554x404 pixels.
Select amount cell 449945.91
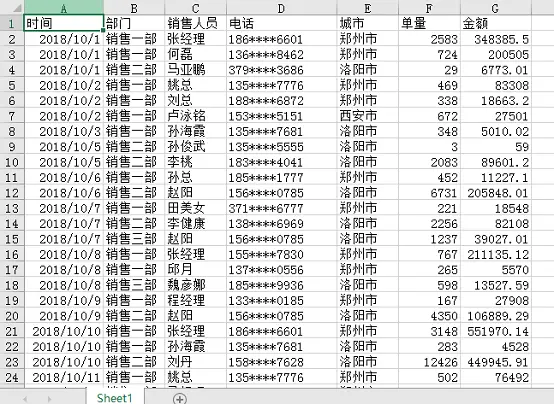tap(496, 362)
